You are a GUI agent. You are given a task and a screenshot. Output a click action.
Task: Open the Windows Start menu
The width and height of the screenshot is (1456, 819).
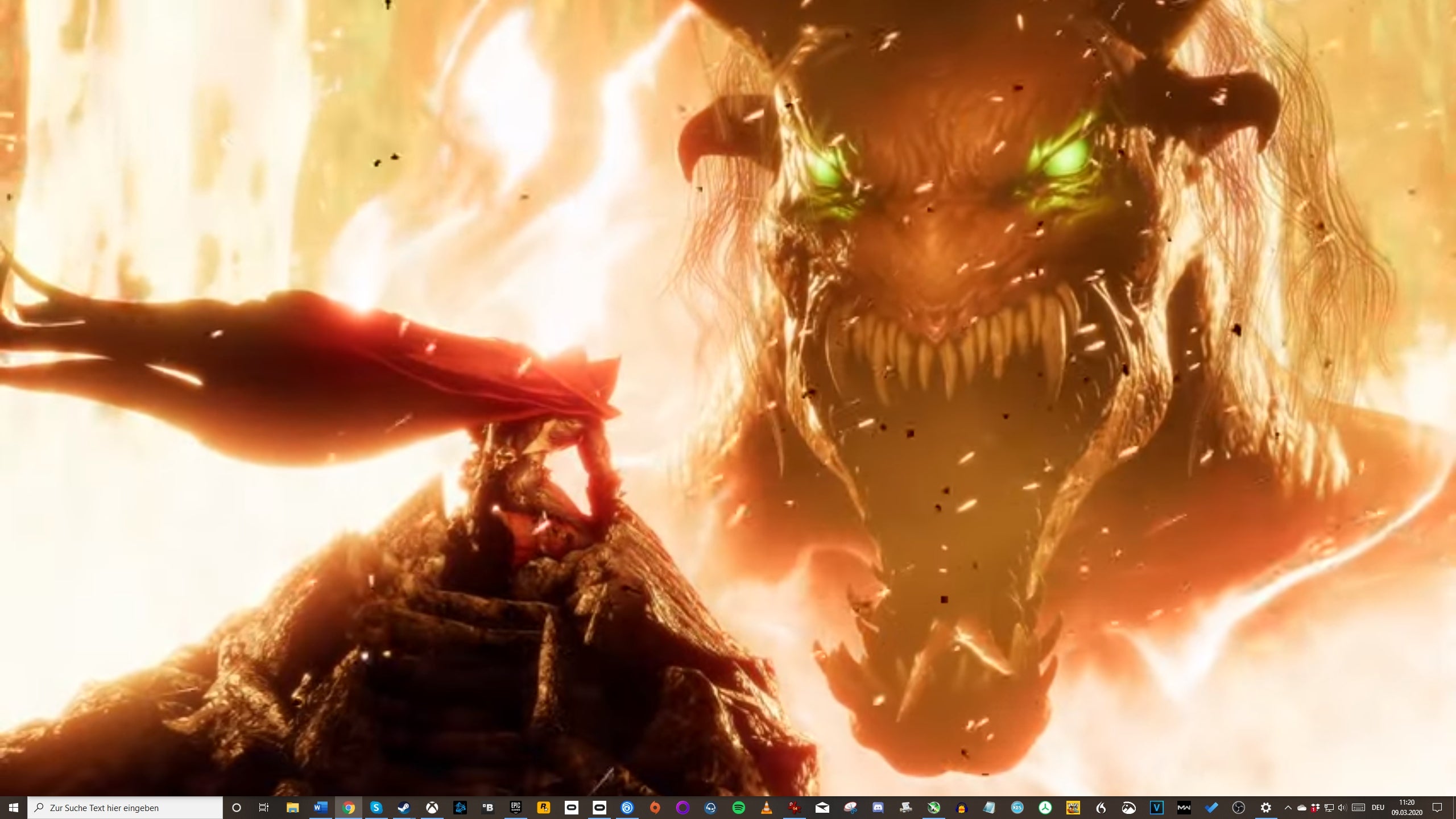pyautogui.click(x=14, y=808)
